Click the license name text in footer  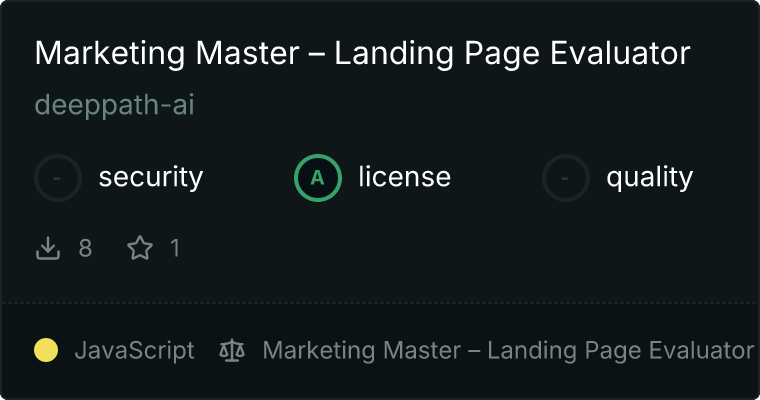coord(508,351)
